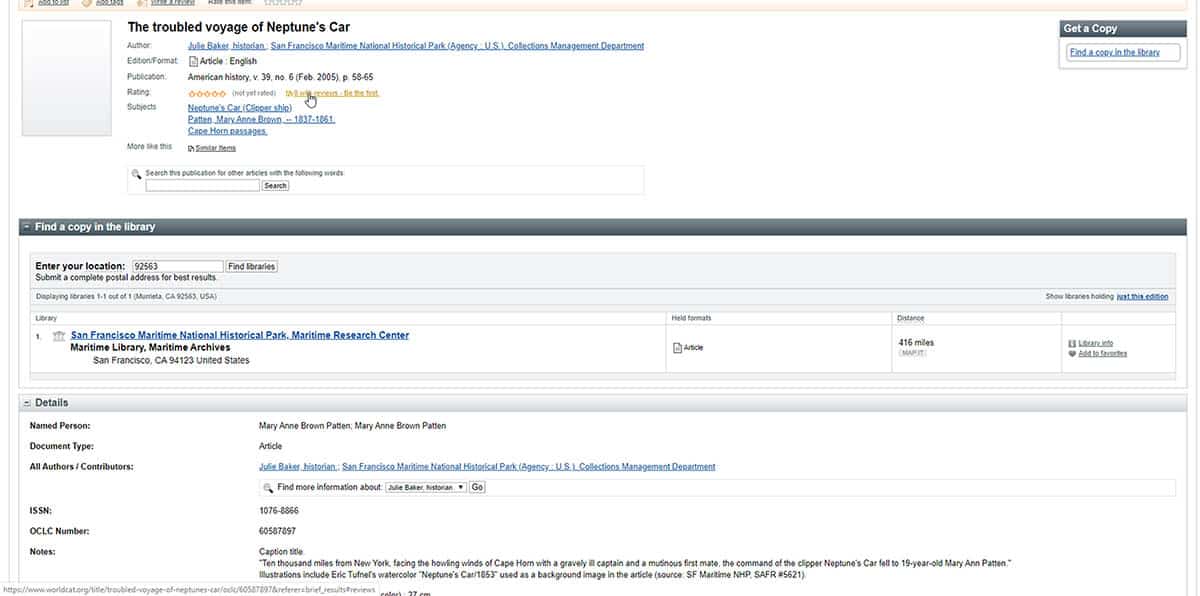Click the Go button next to the dropdown
Image resolution: width=1200 pixels, height=596 pixels.
pyautogui.click(x=477, y=487)
